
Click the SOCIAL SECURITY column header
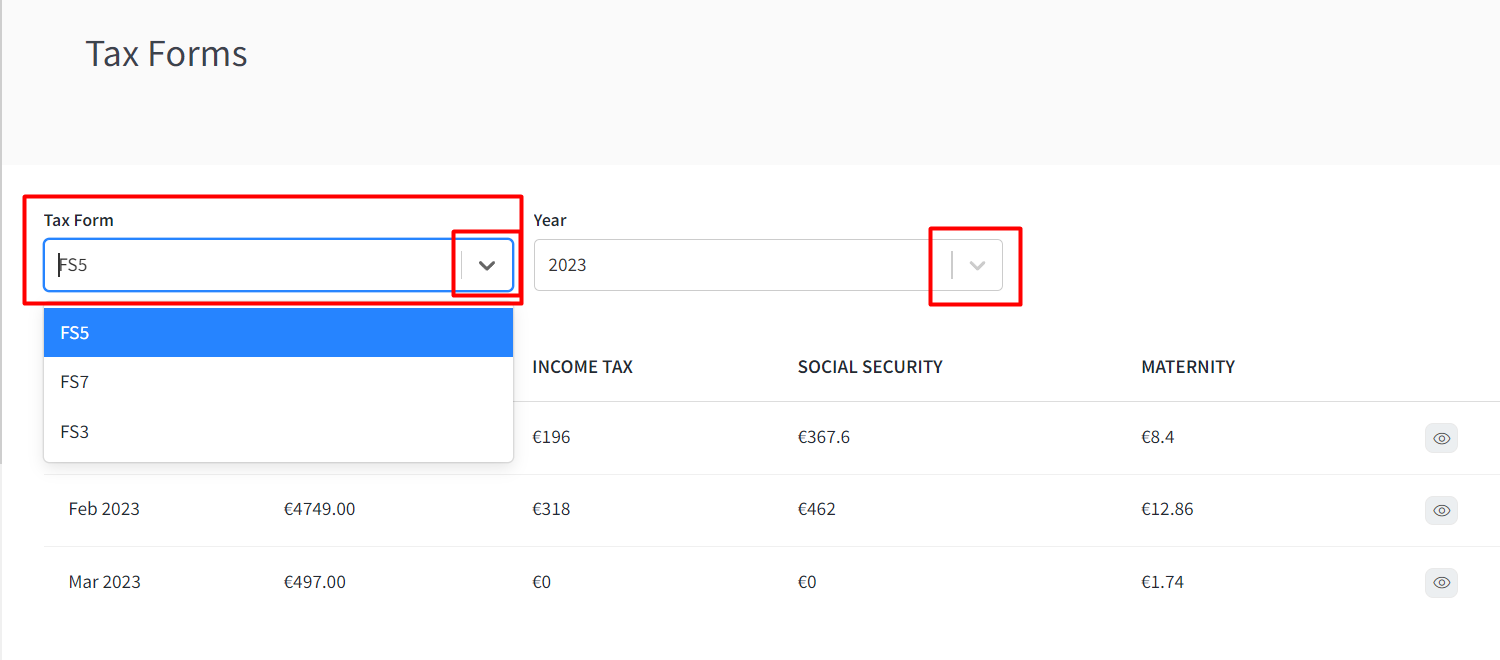coord(870,367)
